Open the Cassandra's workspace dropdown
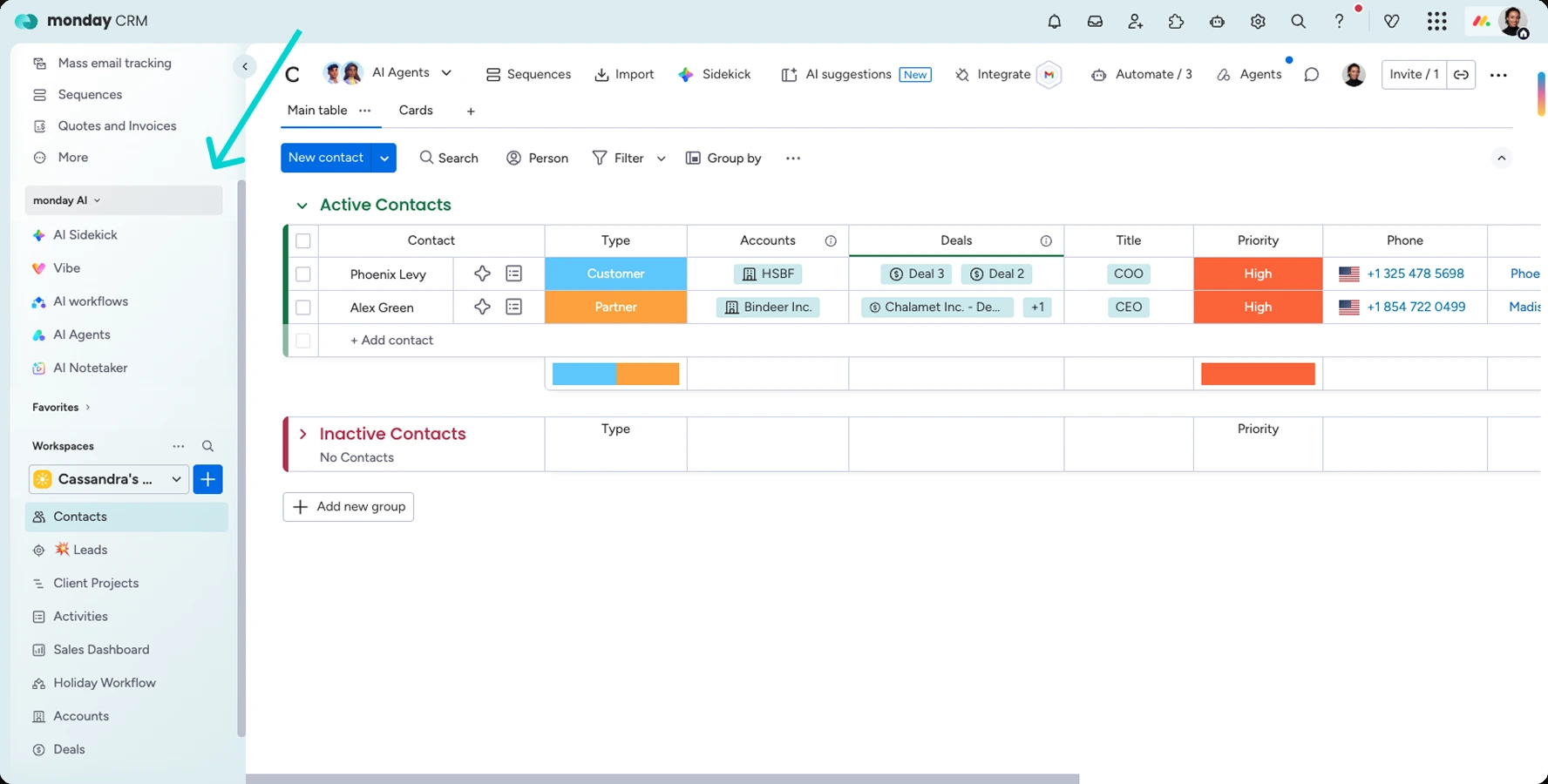 pos(109,479)
